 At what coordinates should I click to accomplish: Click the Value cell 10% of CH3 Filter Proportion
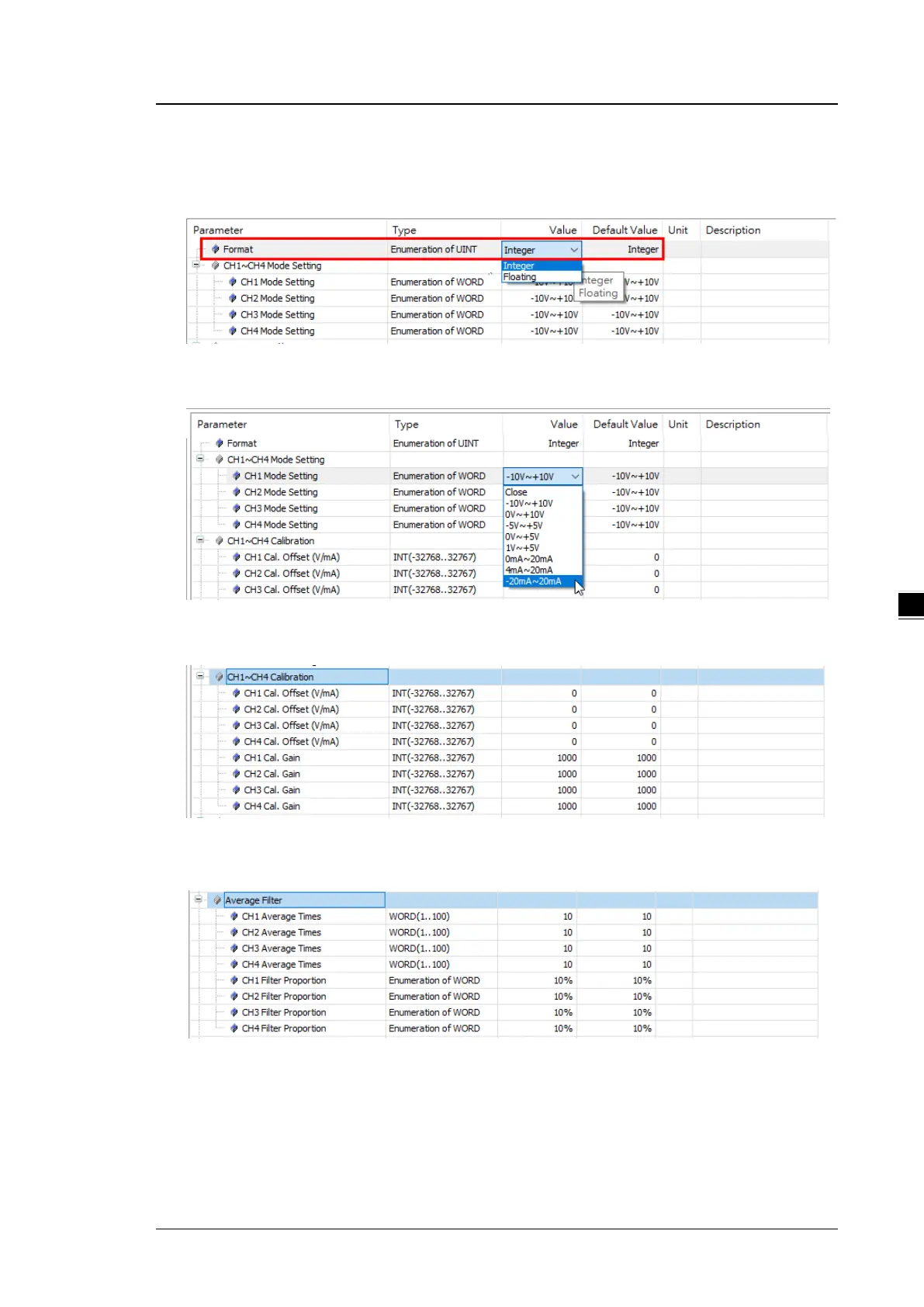[563, 1013]
